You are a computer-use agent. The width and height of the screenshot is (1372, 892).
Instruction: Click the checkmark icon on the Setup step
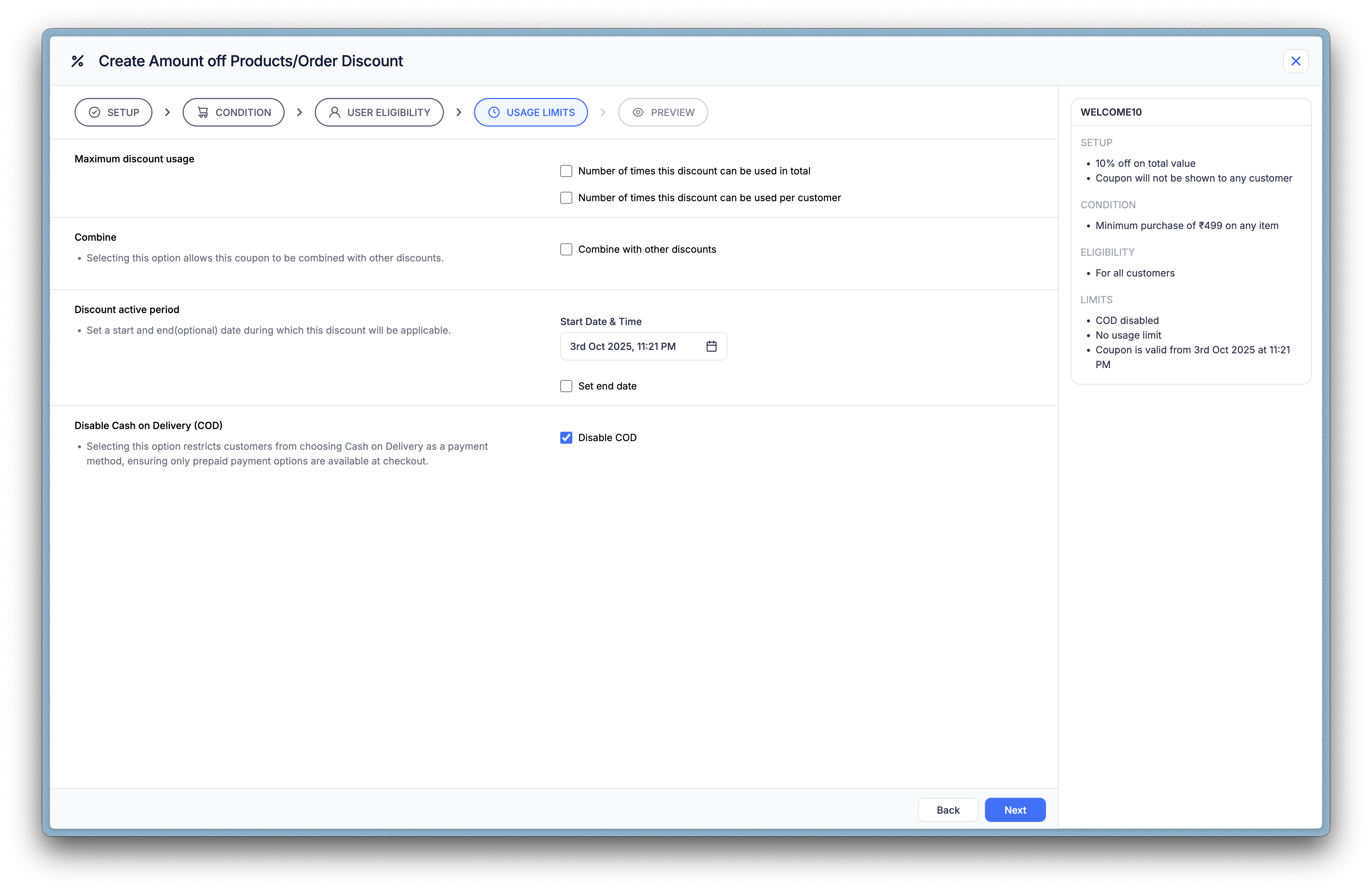point(95,112)
